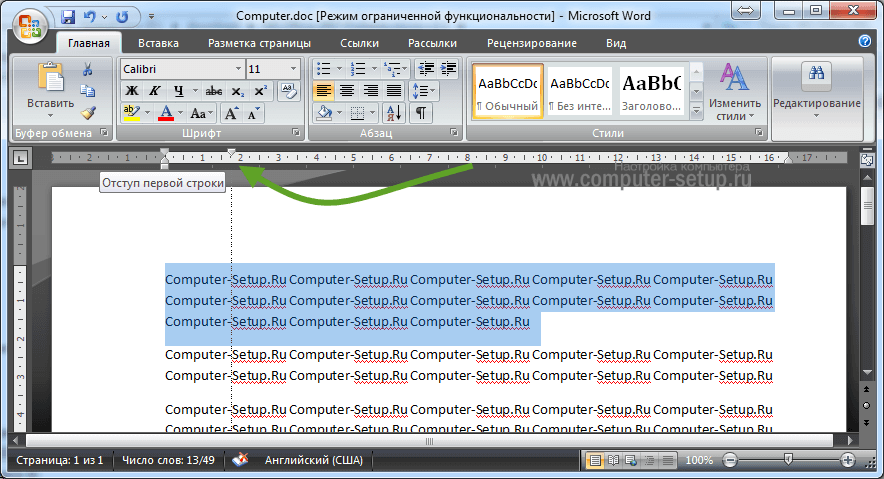Open spelling check icon in status bar

click(x=240, y=460)
